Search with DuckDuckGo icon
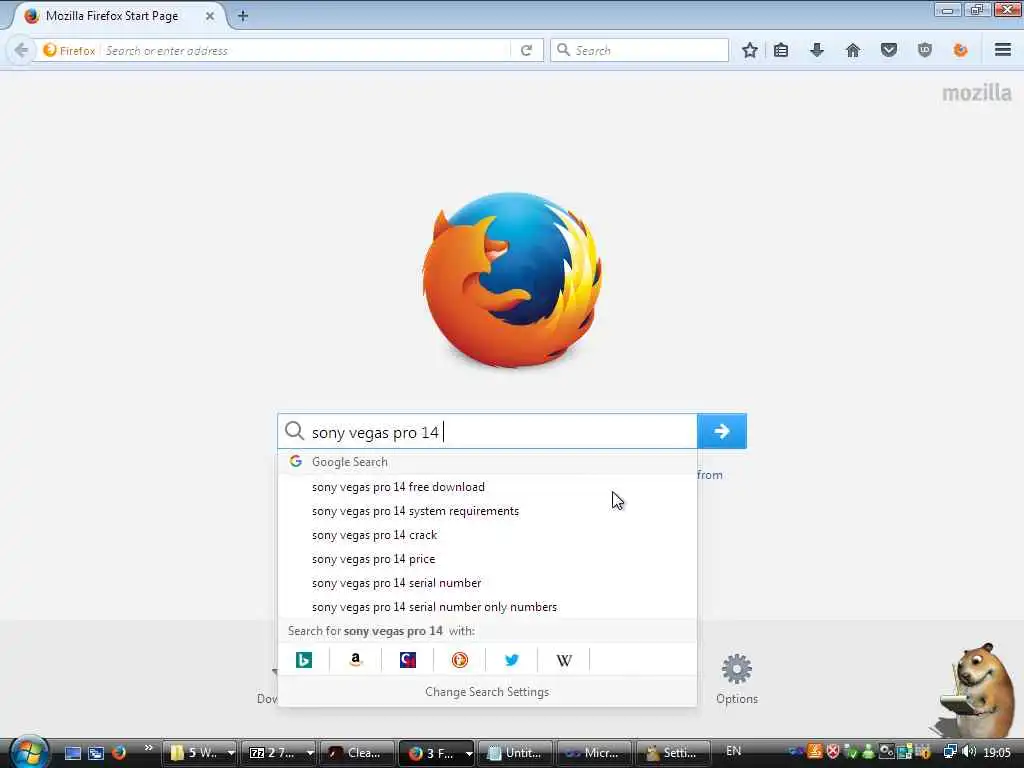This screenshot has width=1024, height=768. tap(460, 660)
